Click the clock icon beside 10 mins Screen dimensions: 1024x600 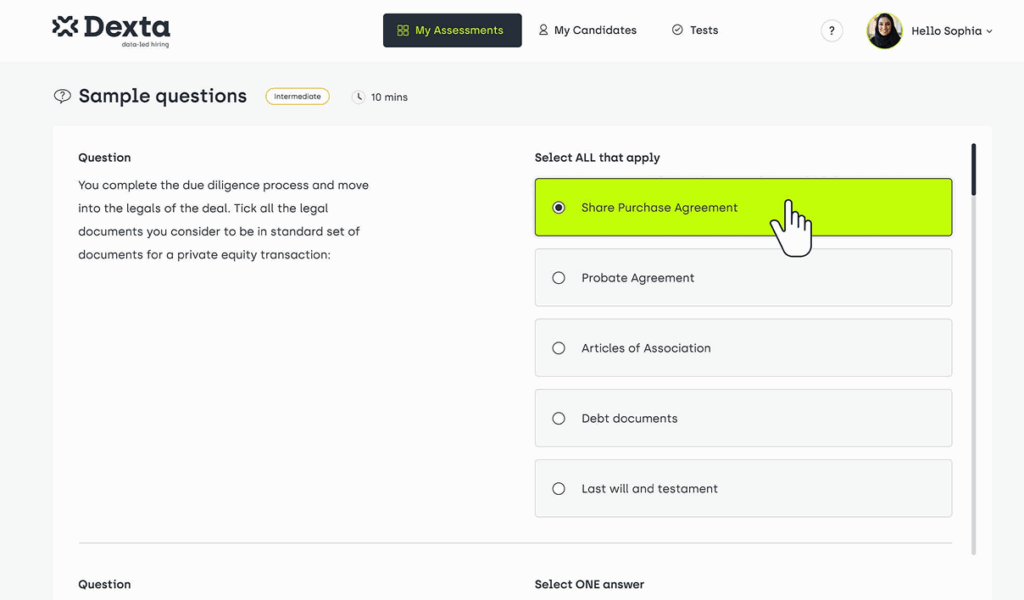[359, 97]
